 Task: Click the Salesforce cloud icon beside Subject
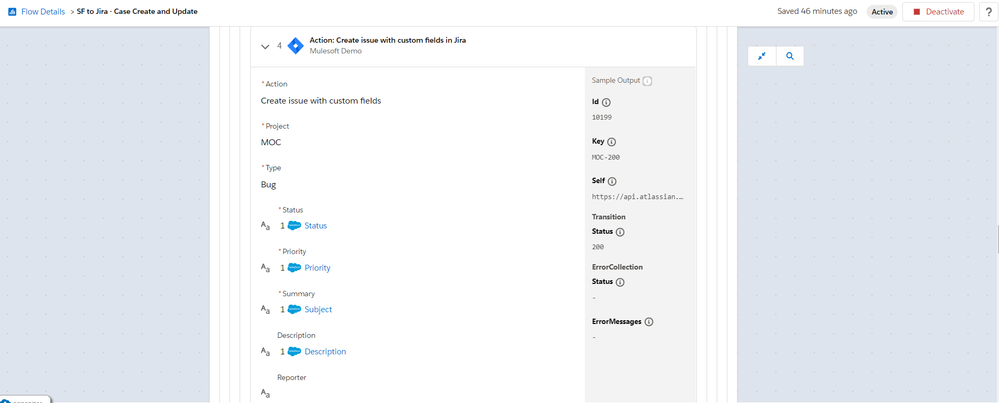[294, 309]
